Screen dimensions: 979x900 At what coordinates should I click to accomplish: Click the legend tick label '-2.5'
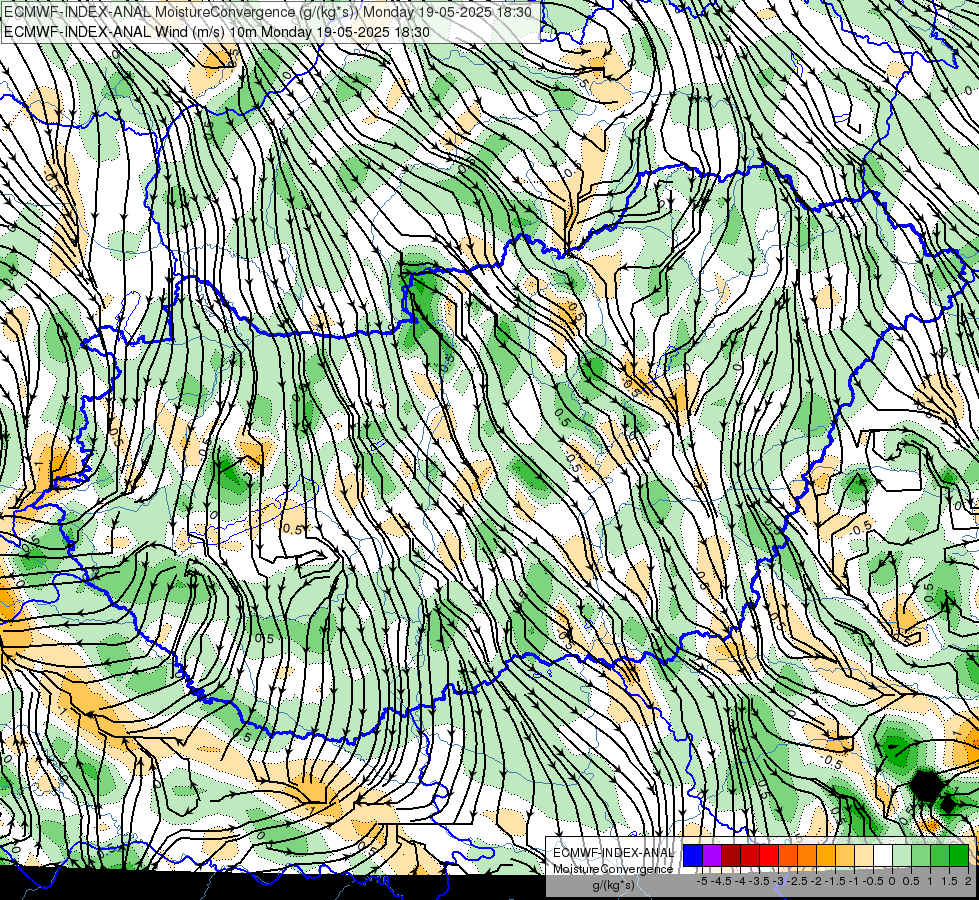point(797,881)
